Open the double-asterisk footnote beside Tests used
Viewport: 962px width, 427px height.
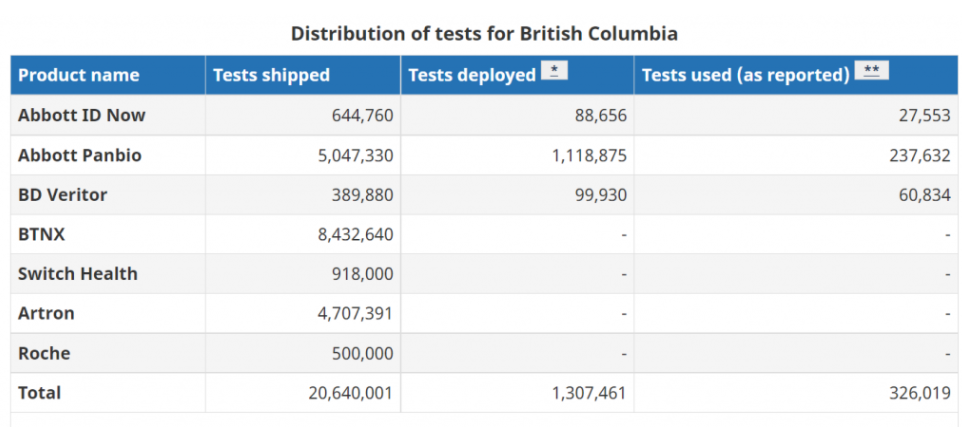tap(871, 71)
